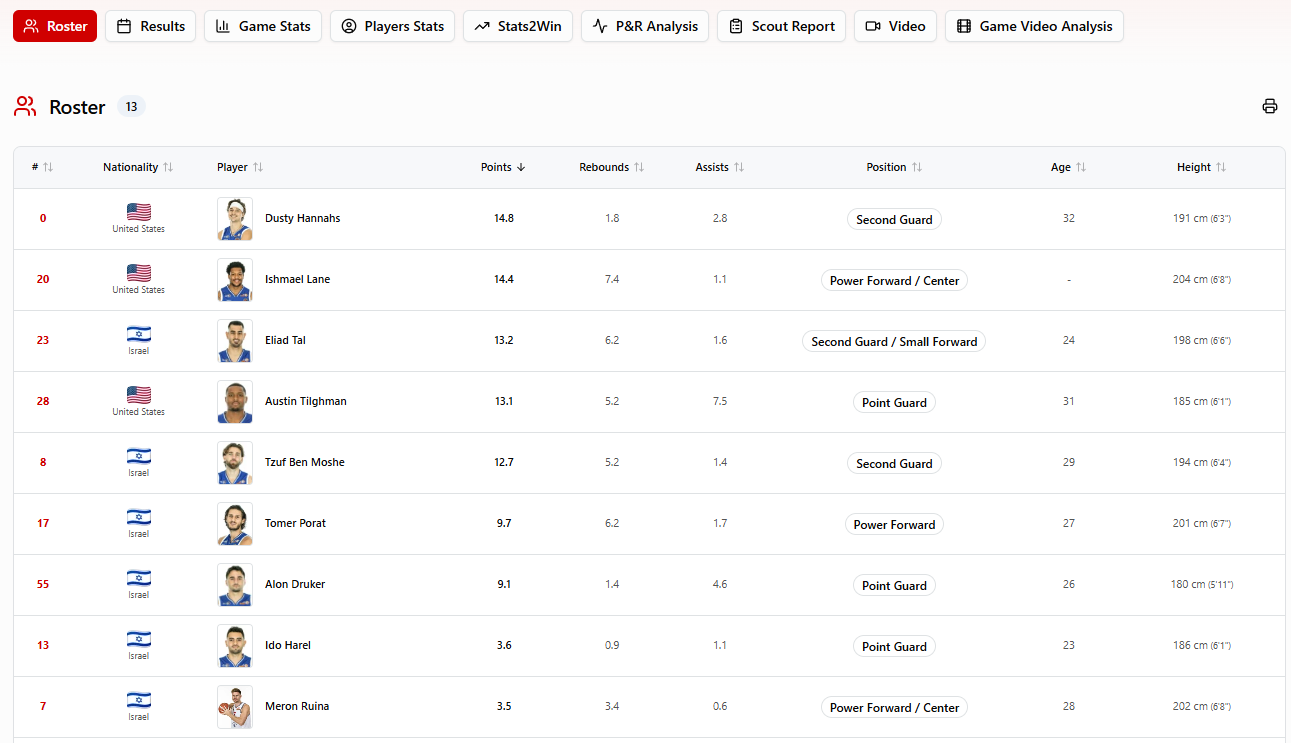Switch to the Players Stats tab
The width and height of the screenshot is (1291, 743).
click(392, 26)
